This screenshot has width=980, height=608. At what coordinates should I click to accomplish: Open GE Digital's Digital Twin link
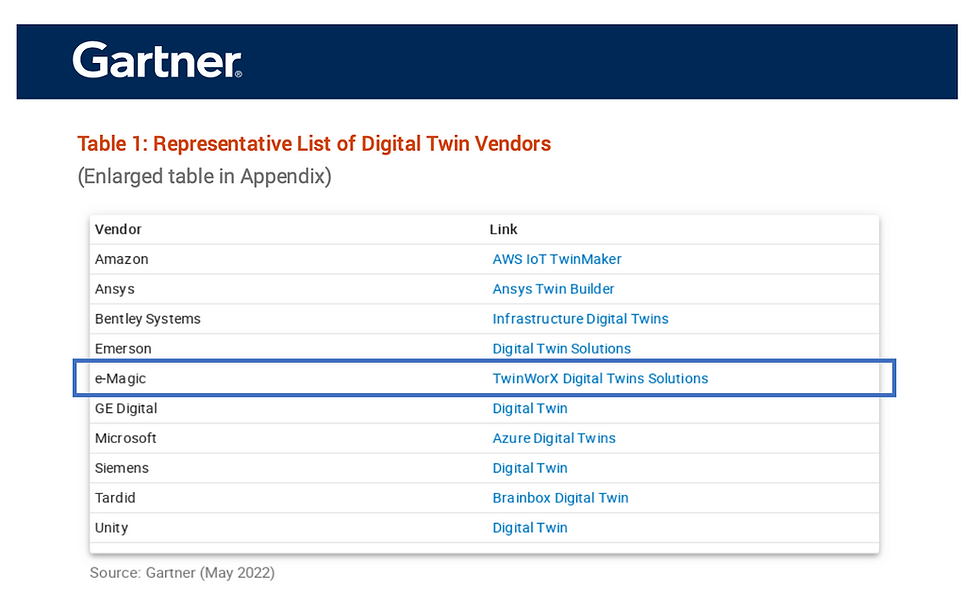tap(529, 409)
